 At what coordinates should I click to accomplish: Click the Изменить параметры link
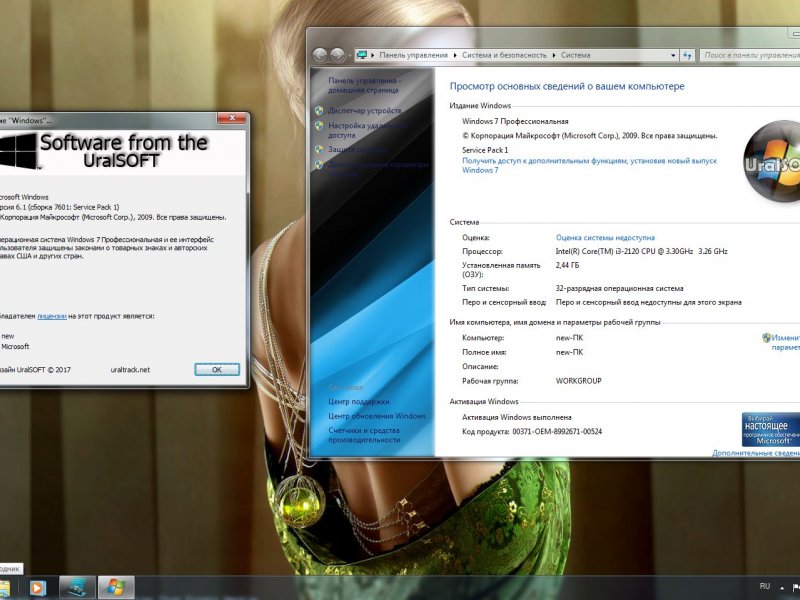(x=786, y=342)
